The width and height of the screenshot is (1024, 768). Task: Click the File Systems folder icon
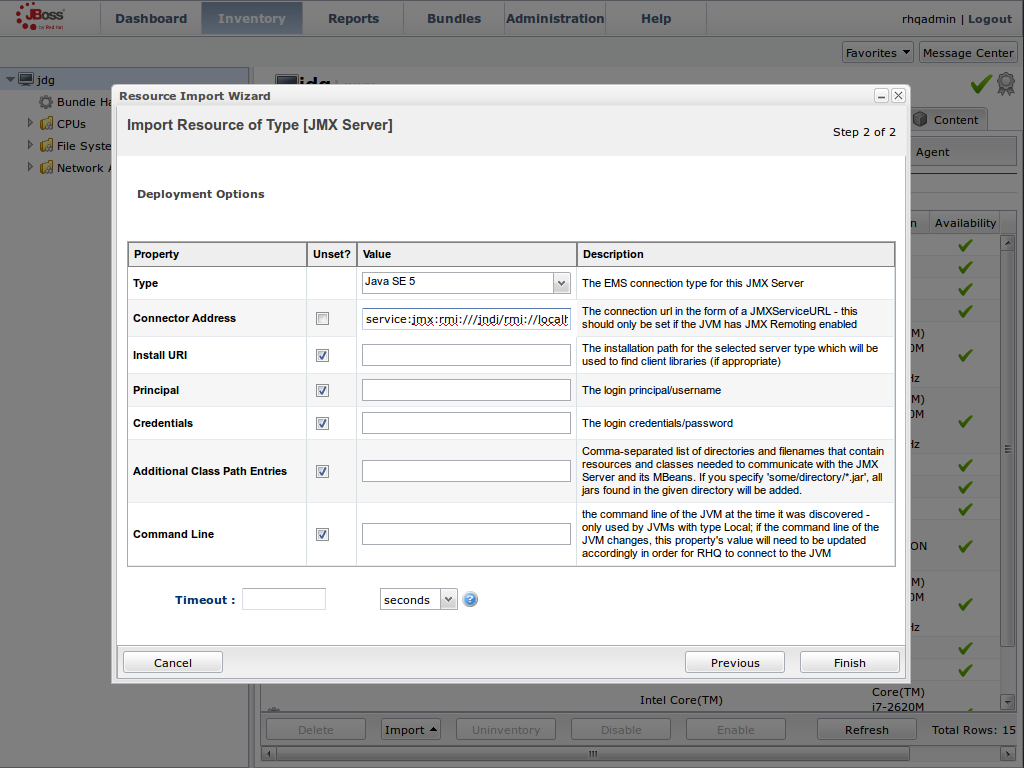(x=46, y=146)
